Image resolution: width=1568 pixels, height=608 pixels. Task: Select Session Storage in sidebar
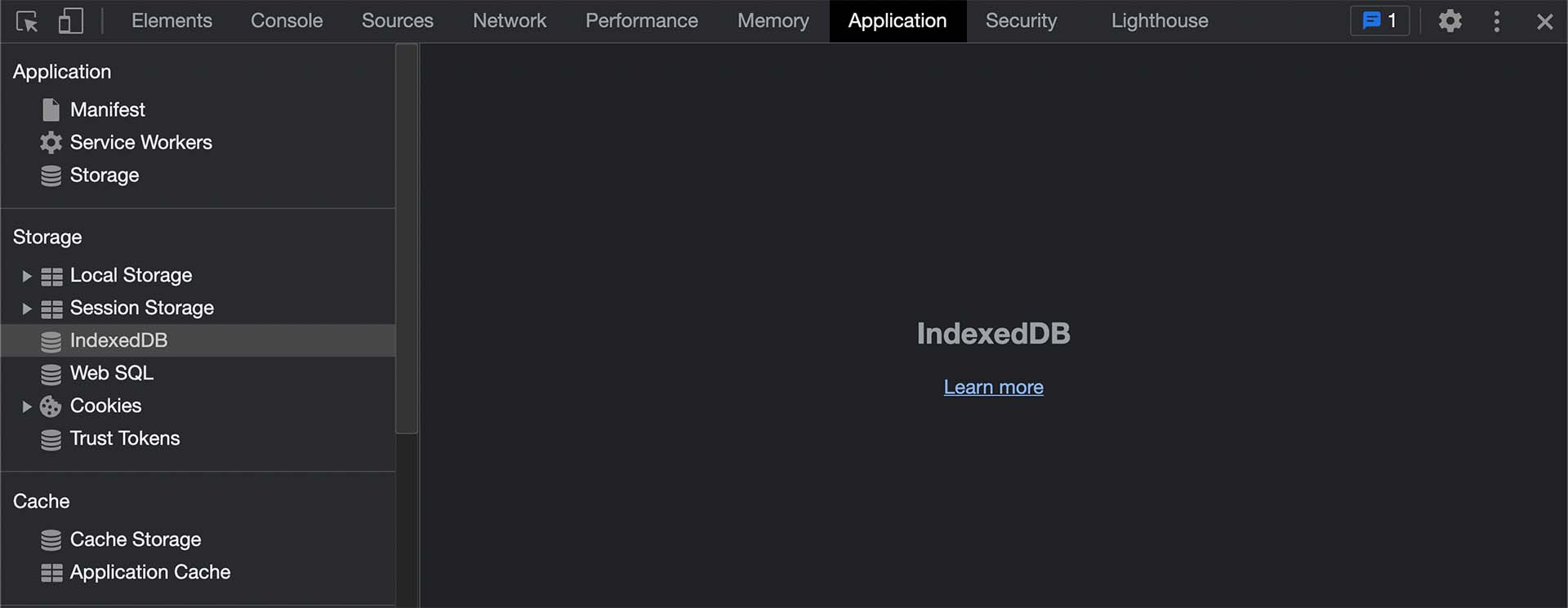point(141,308)
